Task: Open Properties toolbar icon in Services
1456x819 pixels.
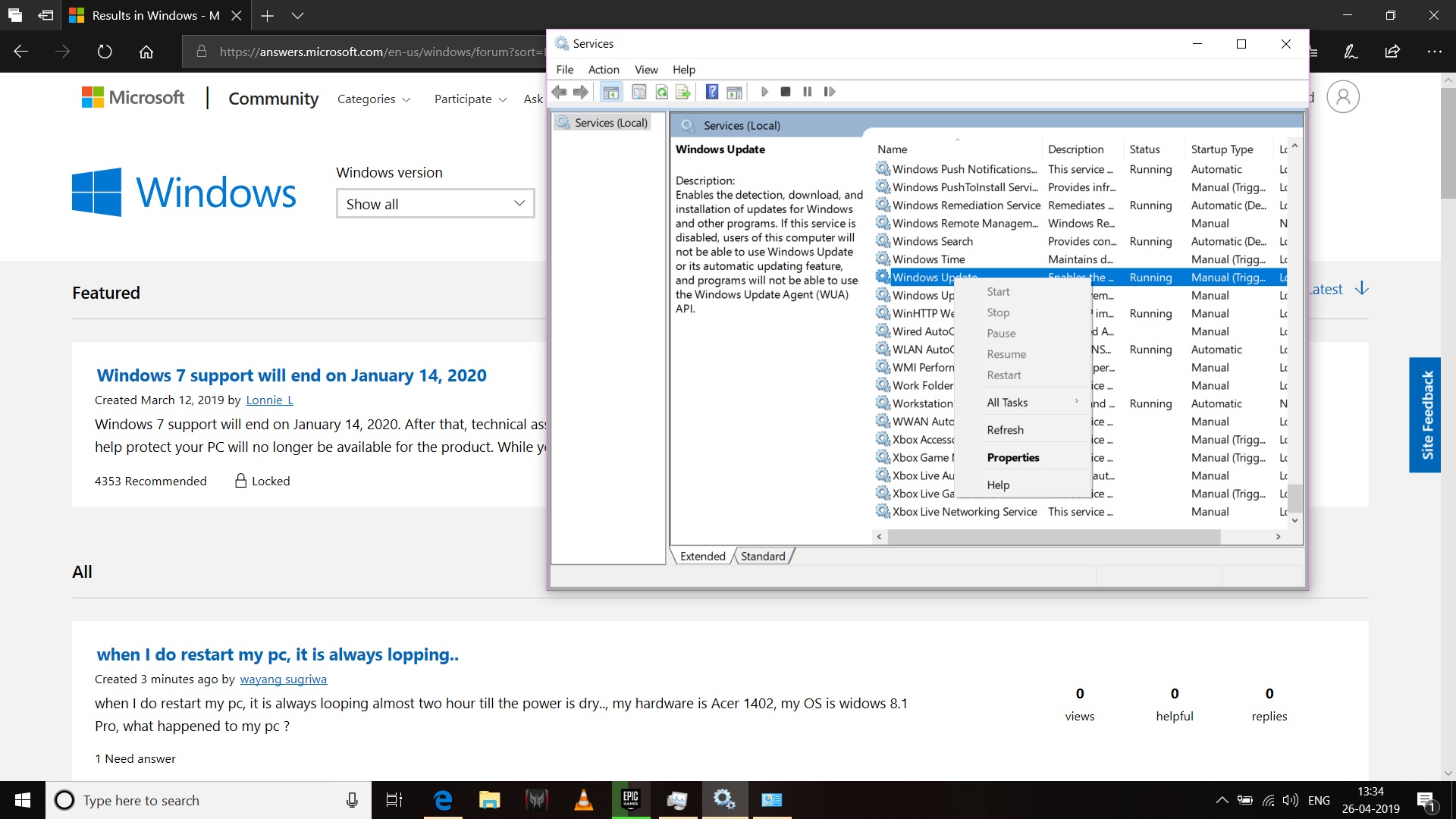Action: [x=639, y=92]
